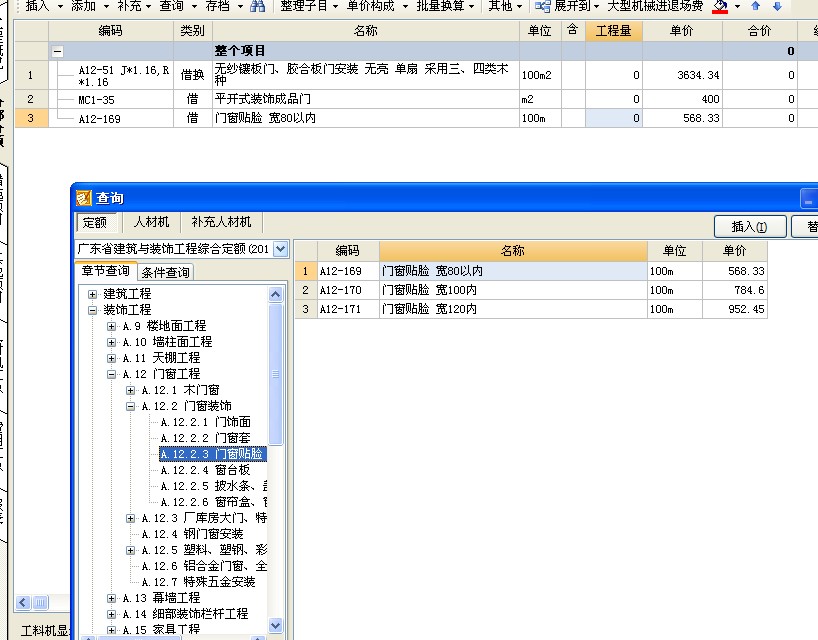The width and height of the screenshot is (818, 640).
Task: Select A.12.6 铝合金门窗 tree item
Action: coord(204,566)
